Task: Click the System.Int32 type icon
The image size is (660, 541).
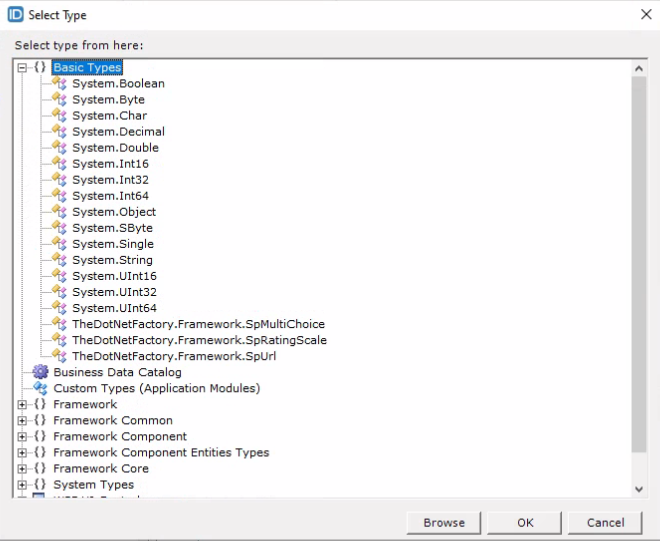Action: (x=59, y=179)
